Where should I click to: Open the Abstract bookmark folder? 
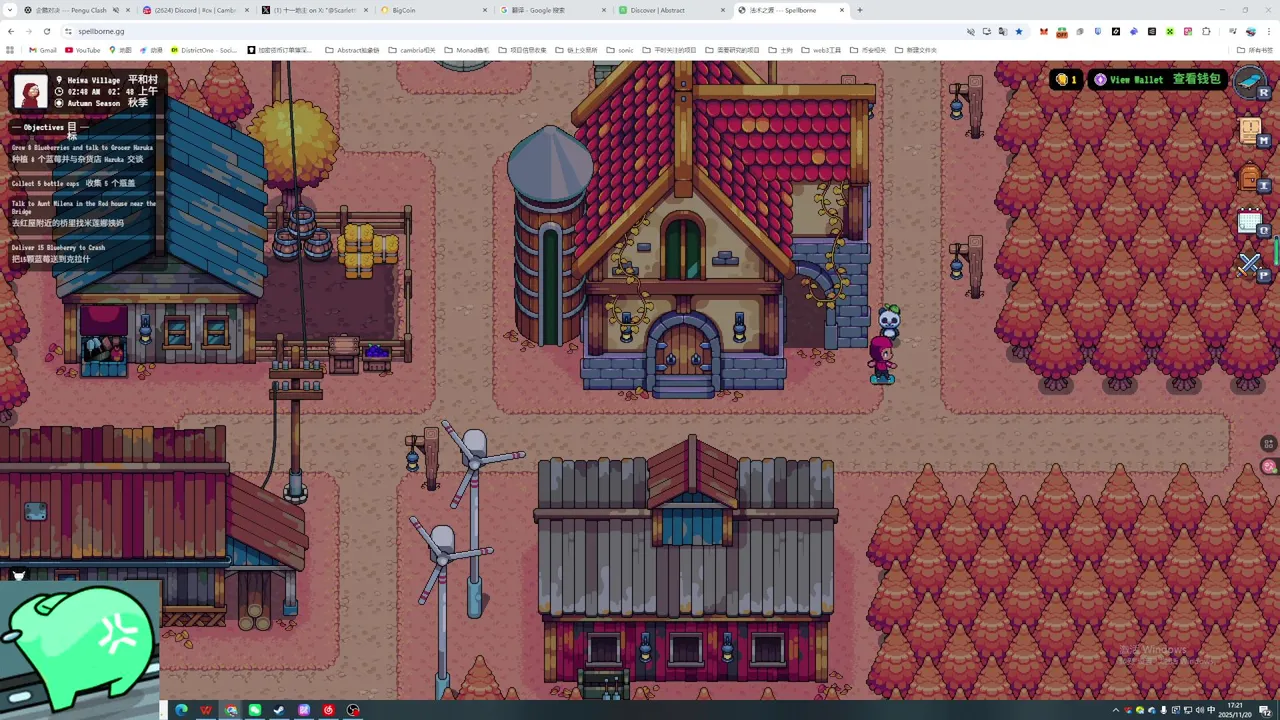[x=352, y=50]
